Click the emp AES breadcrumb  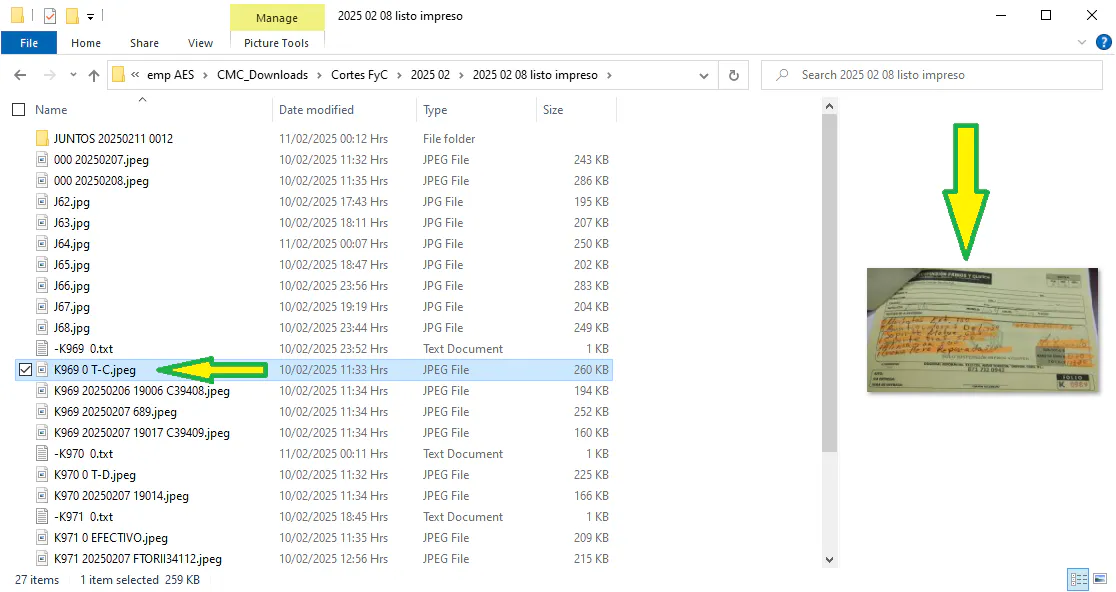coord(170,75)
